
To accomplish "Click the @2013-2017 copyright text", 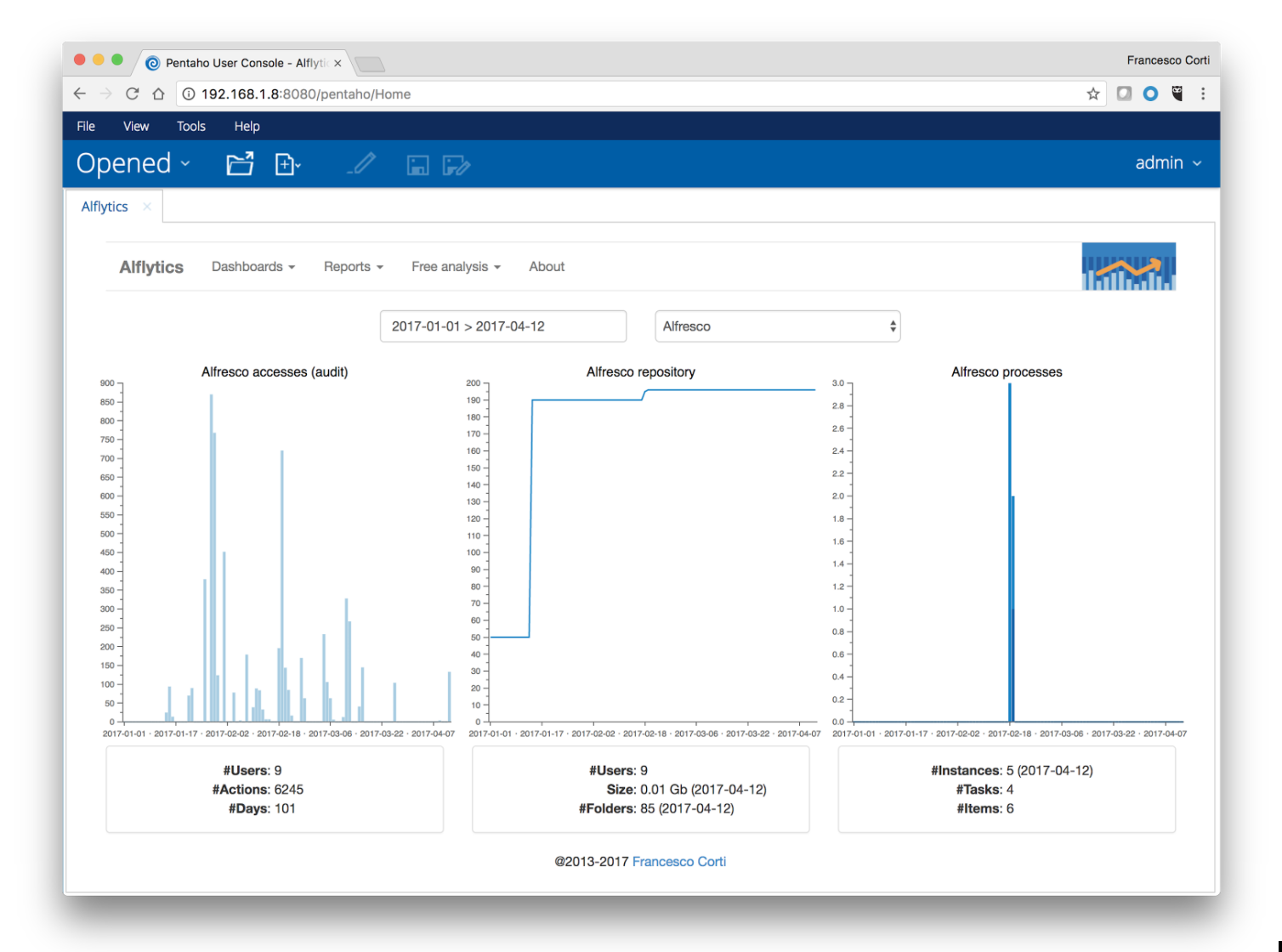I will coord(592,861).
